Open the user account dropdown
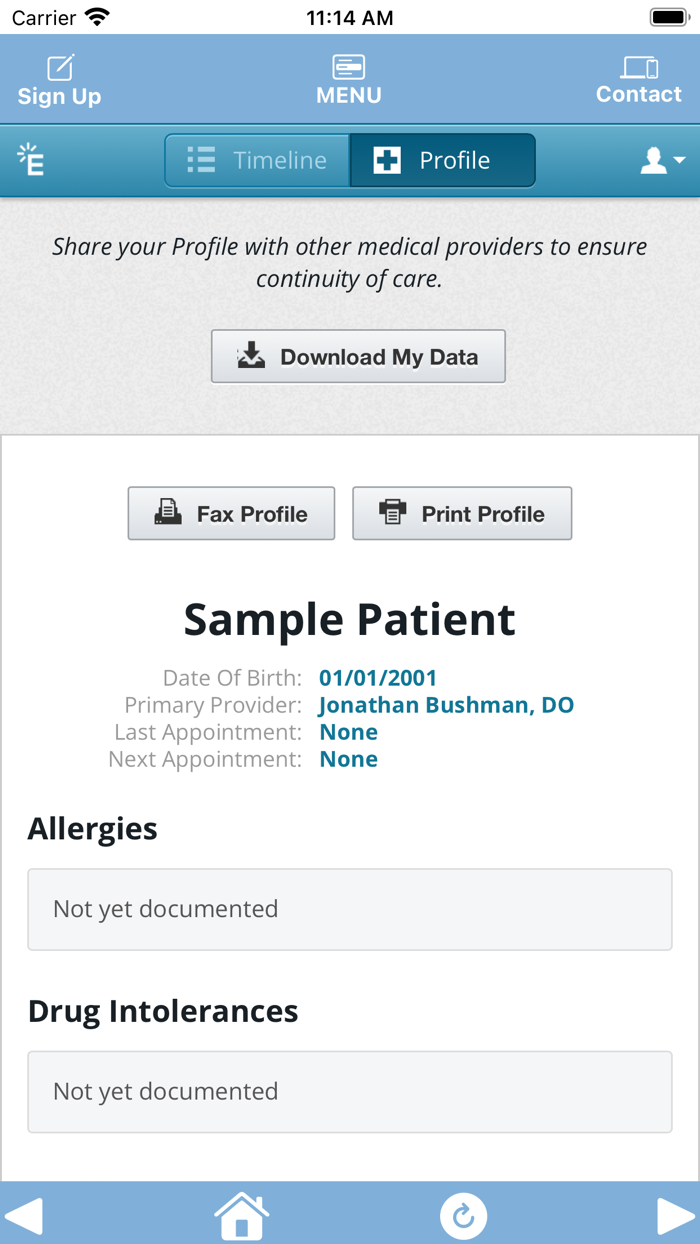The width and height of the screenshot is (700, 1244). click(662, 160)
